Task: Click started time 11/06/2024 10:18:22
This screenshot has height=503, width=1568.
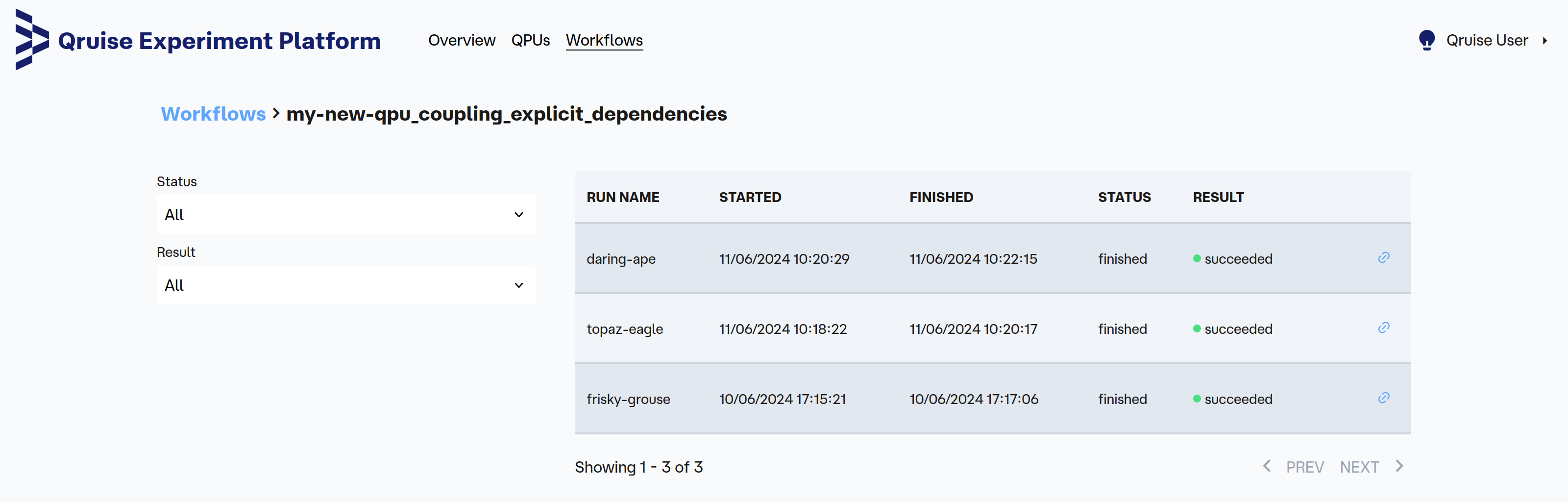Action: click(x=783, y=329)
